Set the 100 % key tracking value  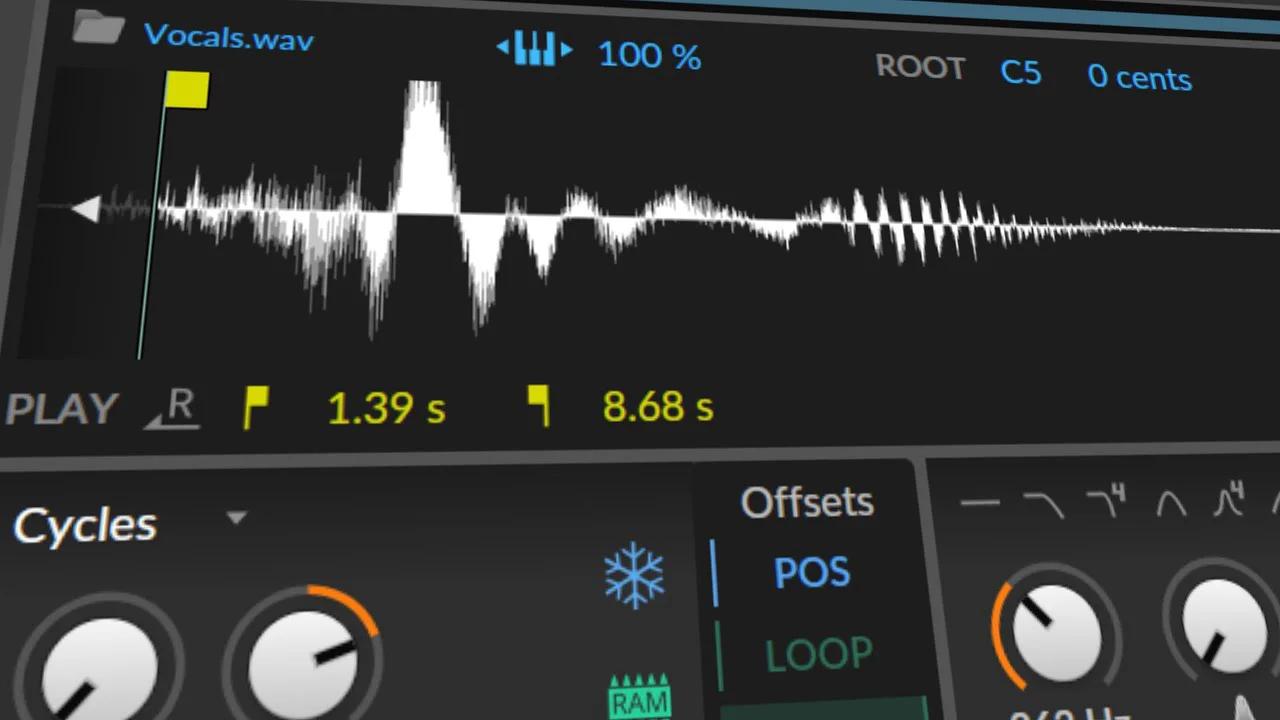(x=649, y=55)
